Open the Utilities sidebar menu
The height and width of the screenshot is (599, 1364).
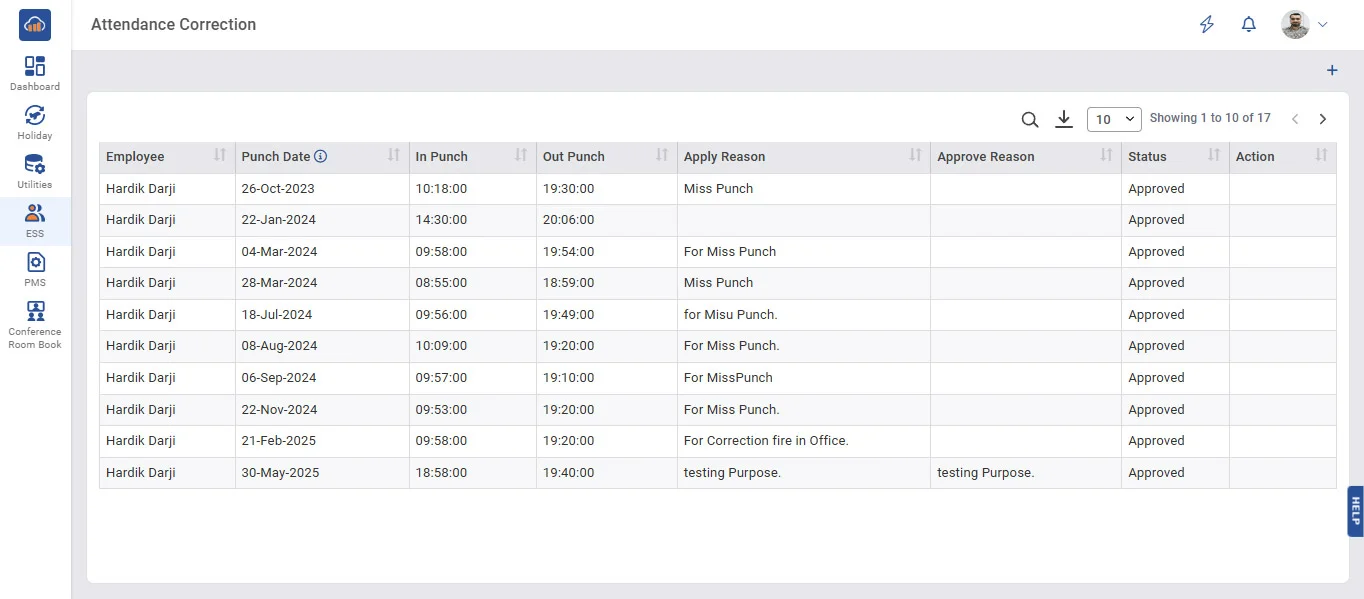[x=35, y=172]
